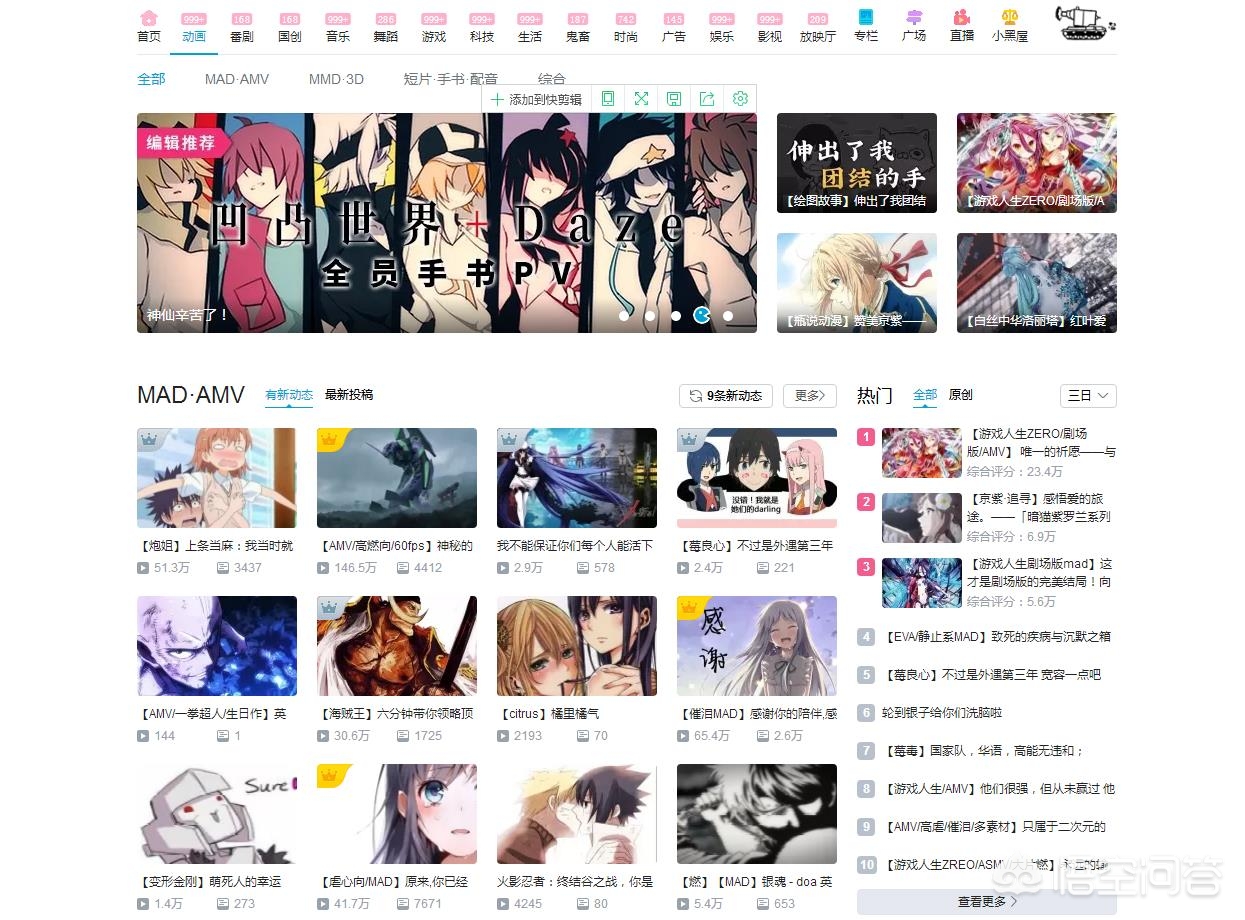Select 有新动态 tab
The image size is (1245, 920).
coord(289,395)
